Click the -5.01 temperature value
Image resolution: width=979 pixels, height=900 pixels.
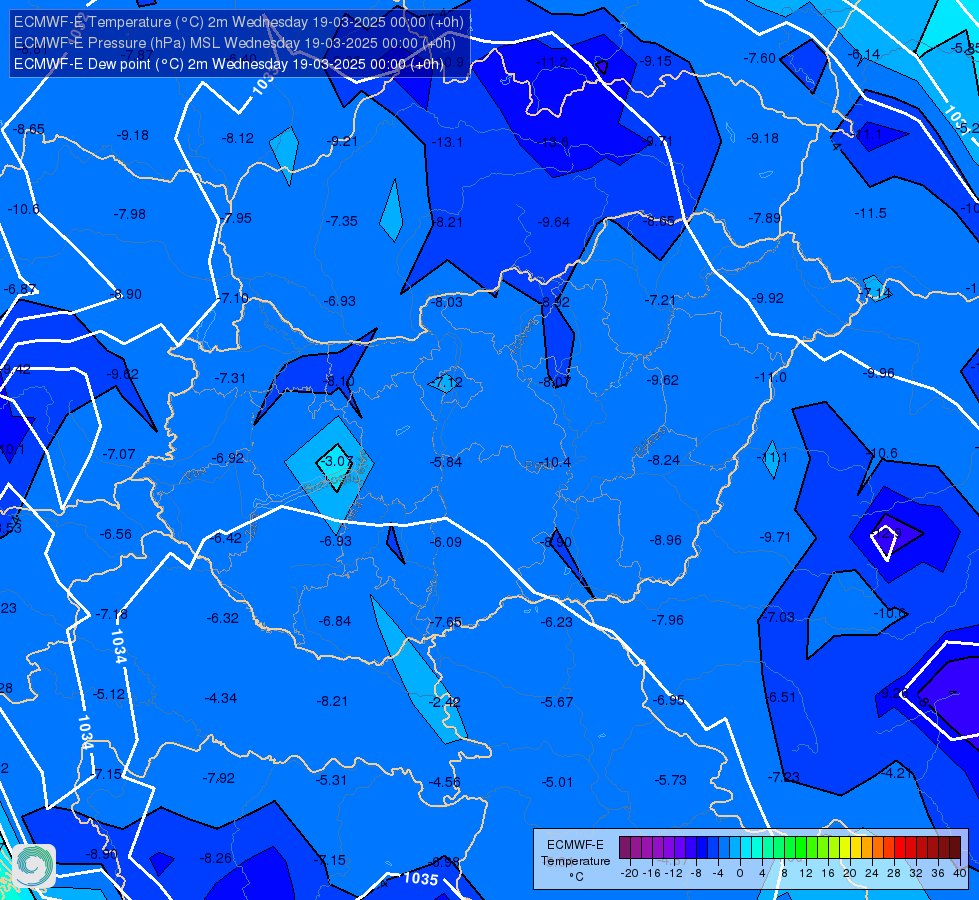point(557,782)
